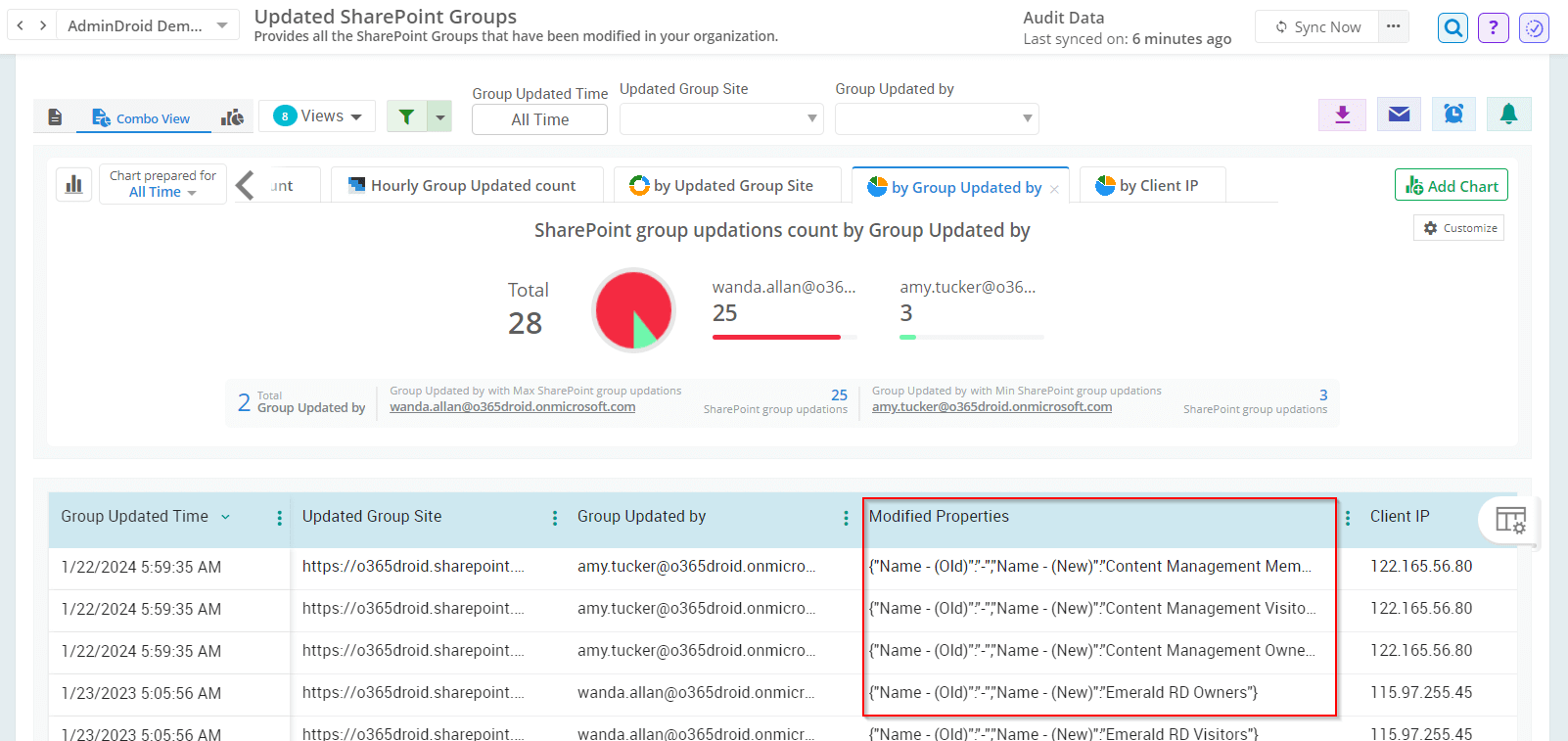Switch to the chart-only view icon
Screen dimensions: 1568x741
[232, 117]
